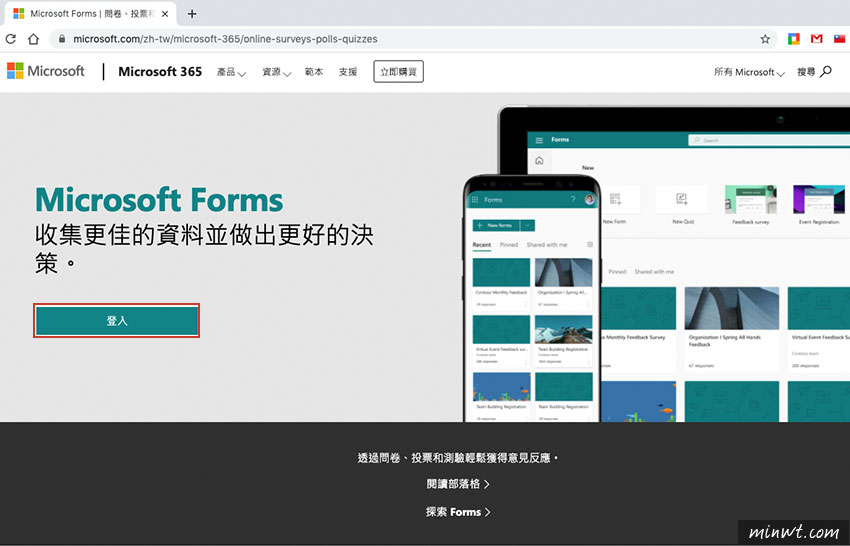Expand the 所有 Microsoft dropdown
This screenshot has width=850, height=546.
749,72
